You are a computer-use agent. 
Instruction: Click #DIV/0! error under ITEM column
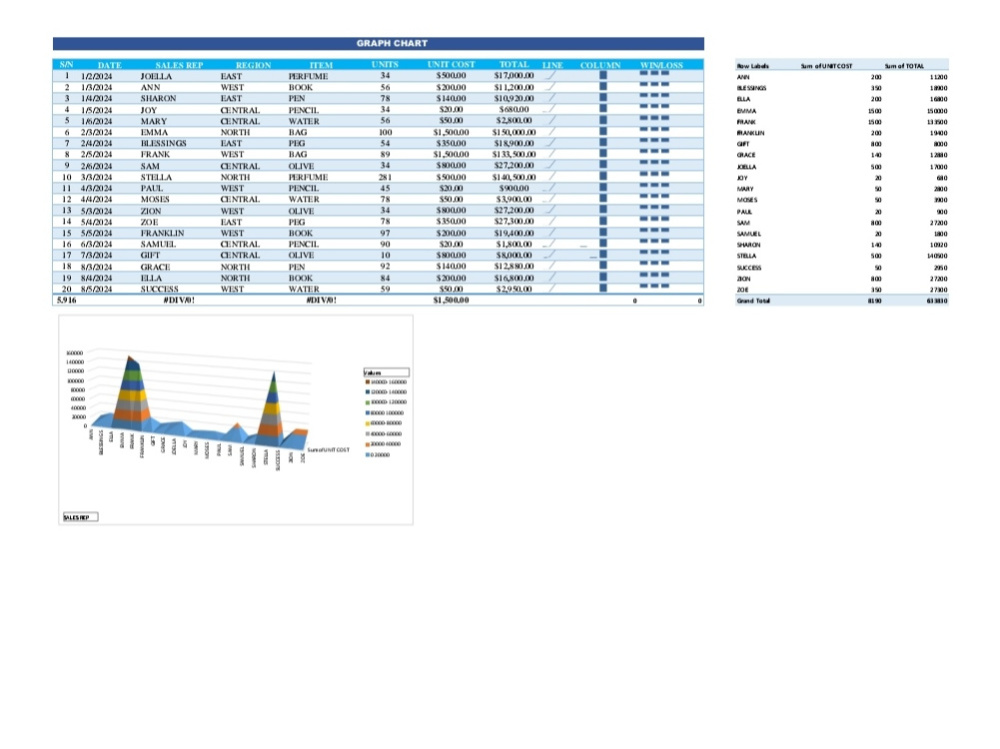pyautogui.click(x=321, y=300)
